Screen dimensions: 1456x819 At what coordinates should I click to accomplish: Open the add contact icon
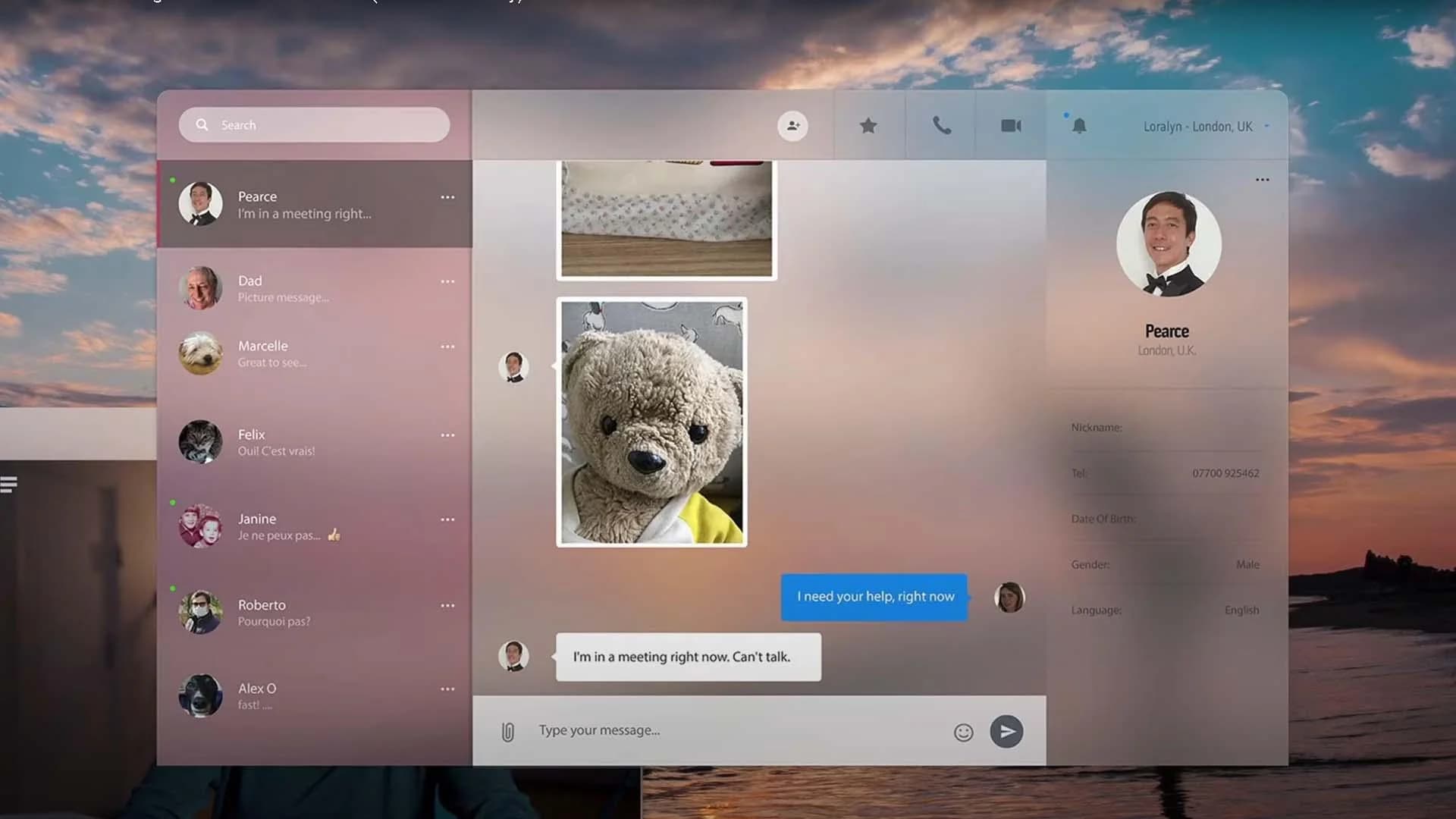pos(792,125)
